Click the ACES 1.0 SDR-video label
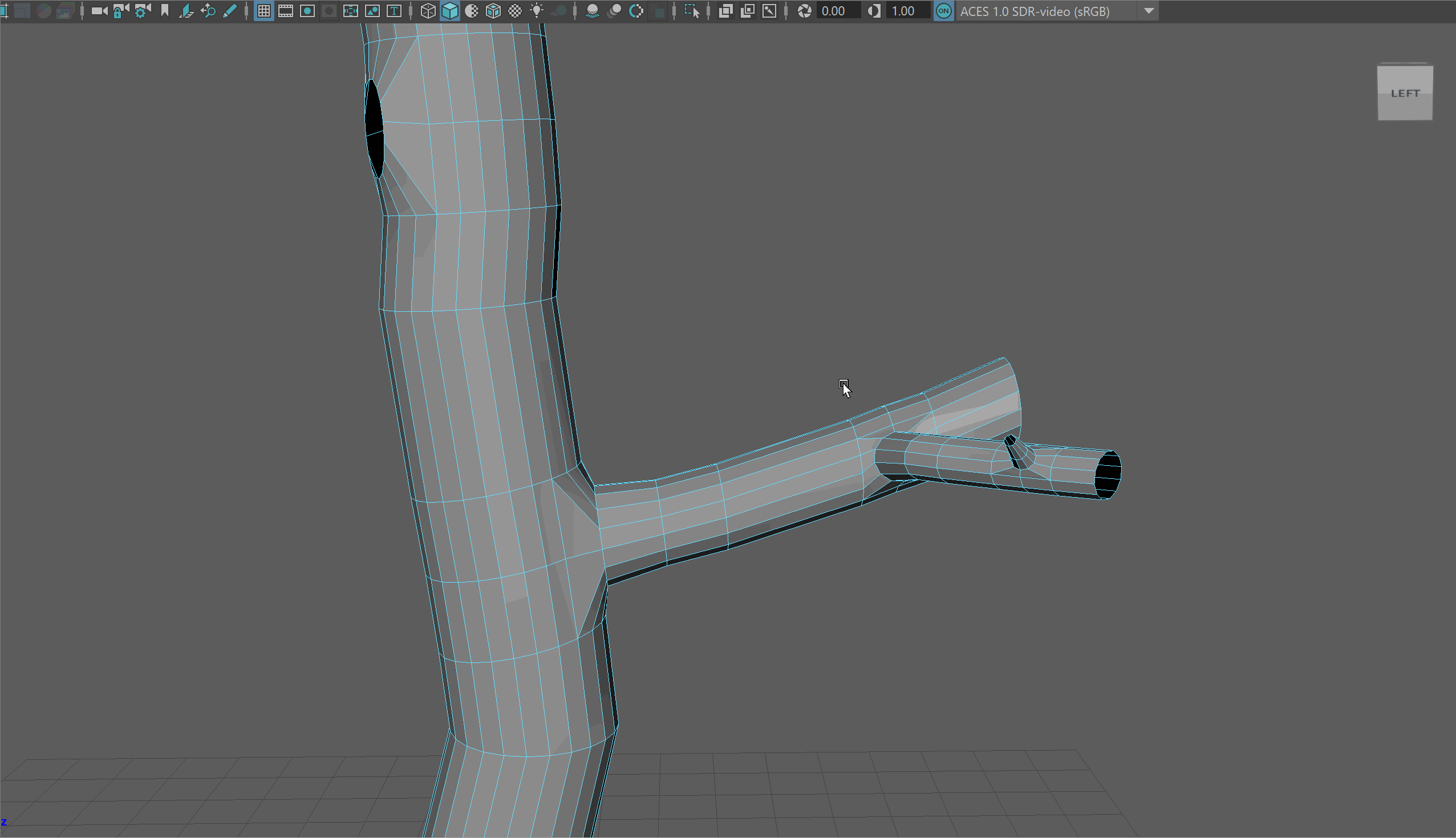 1035,11
